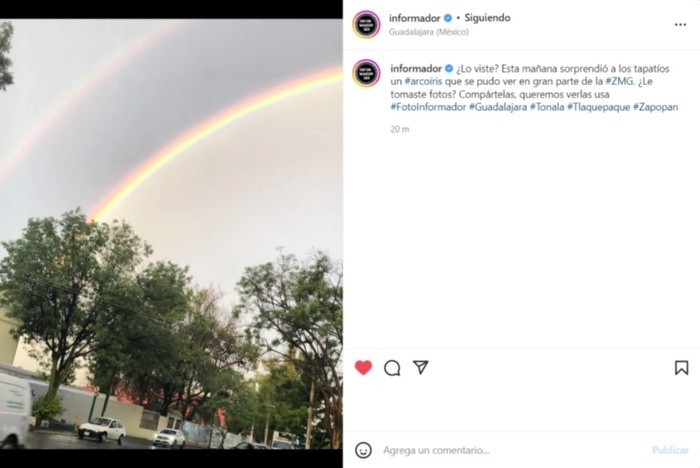Click the rainbow photo of the post
Viewport: 700px width, 468px height.
click(171, 234)
